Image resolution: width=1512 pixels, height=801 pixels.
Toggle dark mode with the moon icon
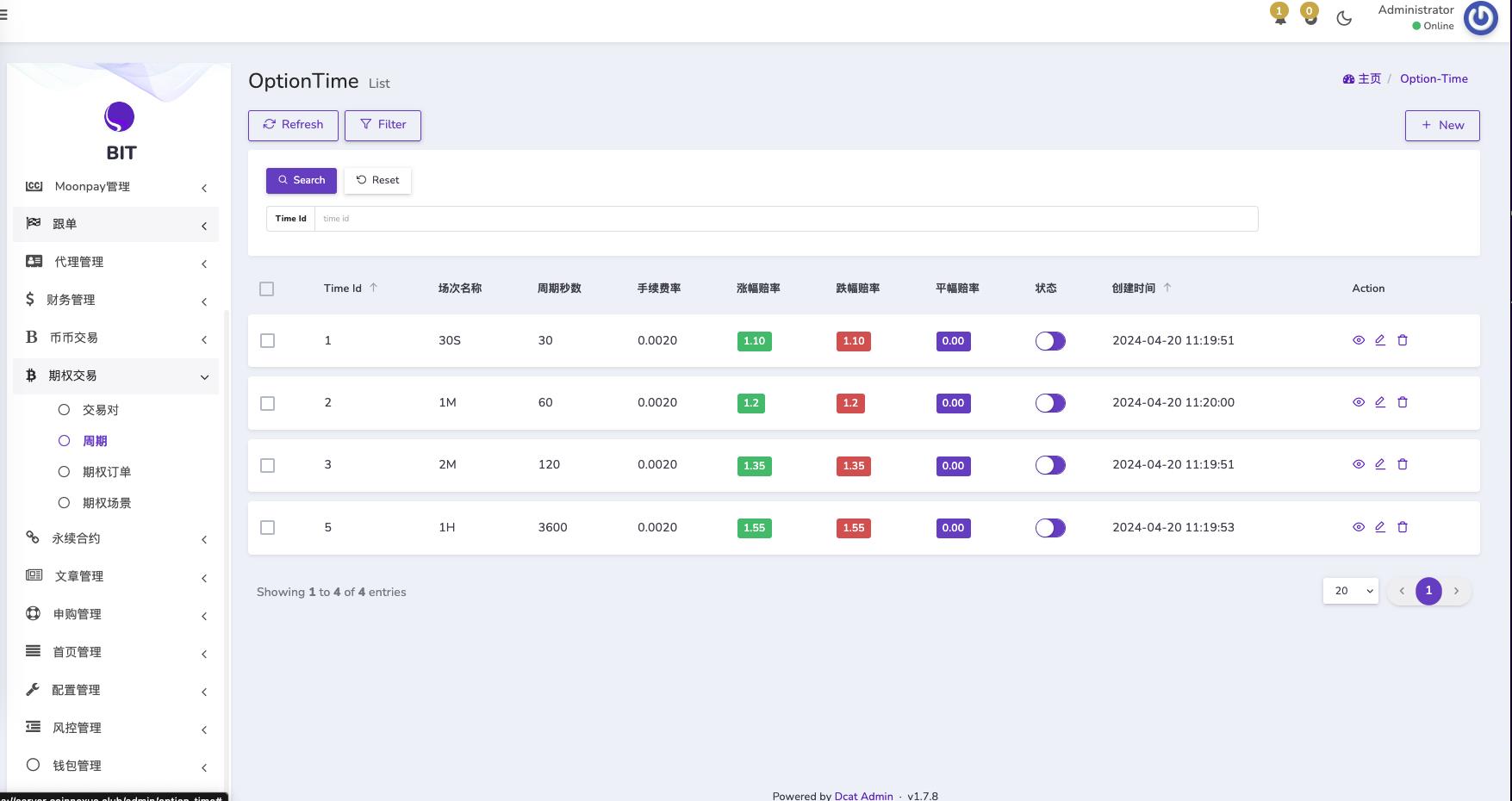tap(1344, 18)
